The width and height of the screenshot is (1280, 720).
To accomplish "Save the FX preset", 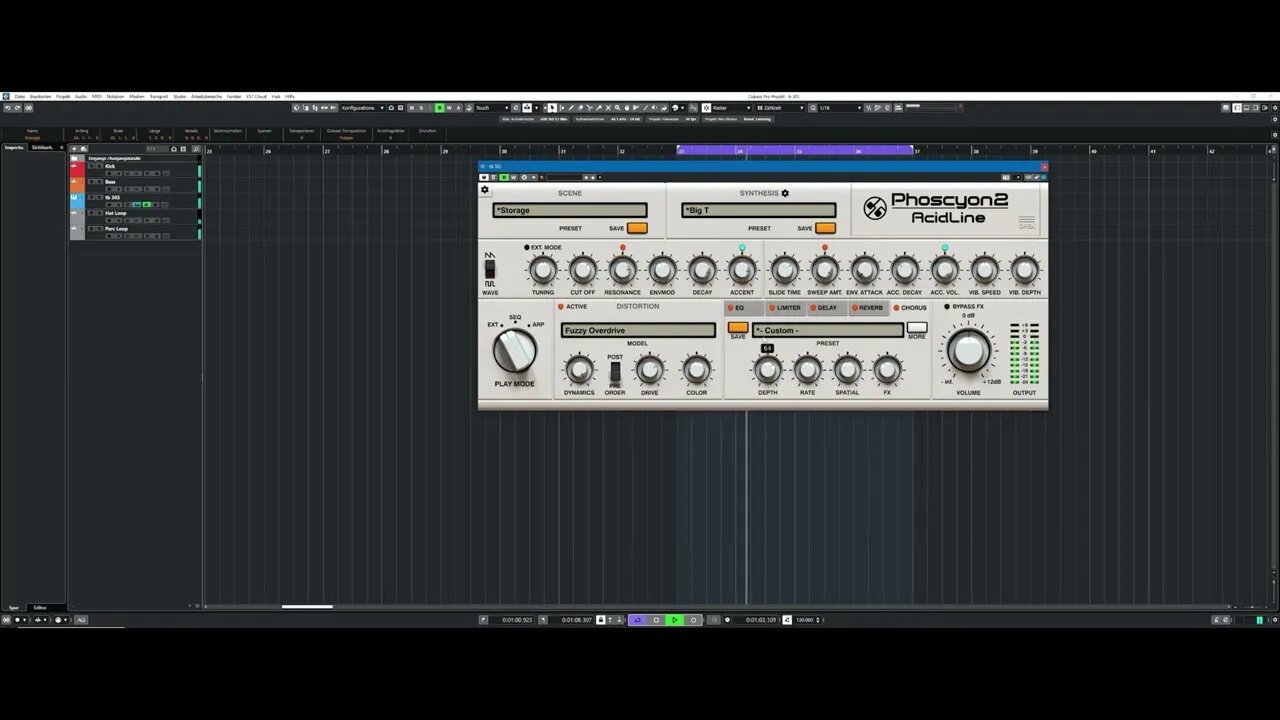I will 738,327.
